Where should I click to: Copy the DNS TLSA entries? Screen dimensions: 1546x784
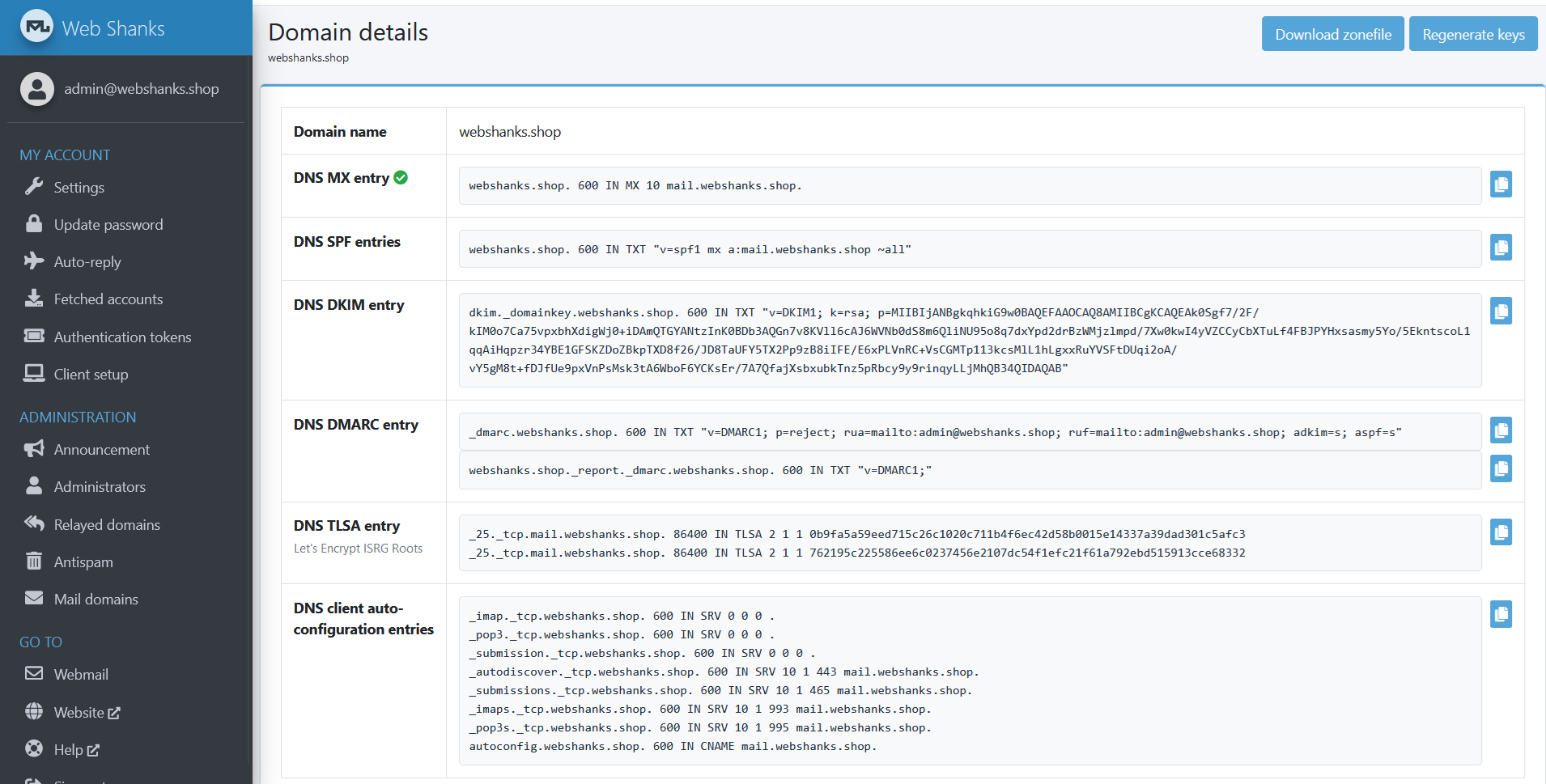pos(1501,532)
